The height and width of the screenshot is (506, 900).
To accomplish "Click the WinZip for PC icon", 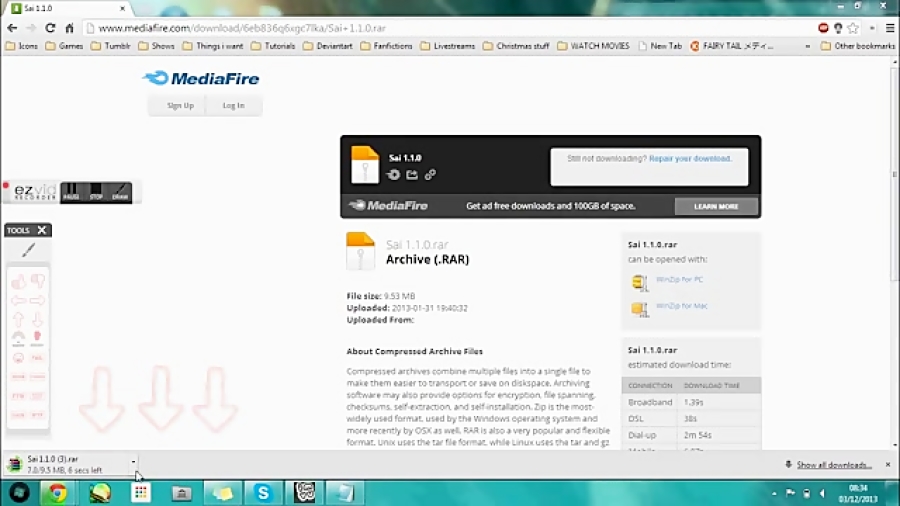I will coord(639,282).
